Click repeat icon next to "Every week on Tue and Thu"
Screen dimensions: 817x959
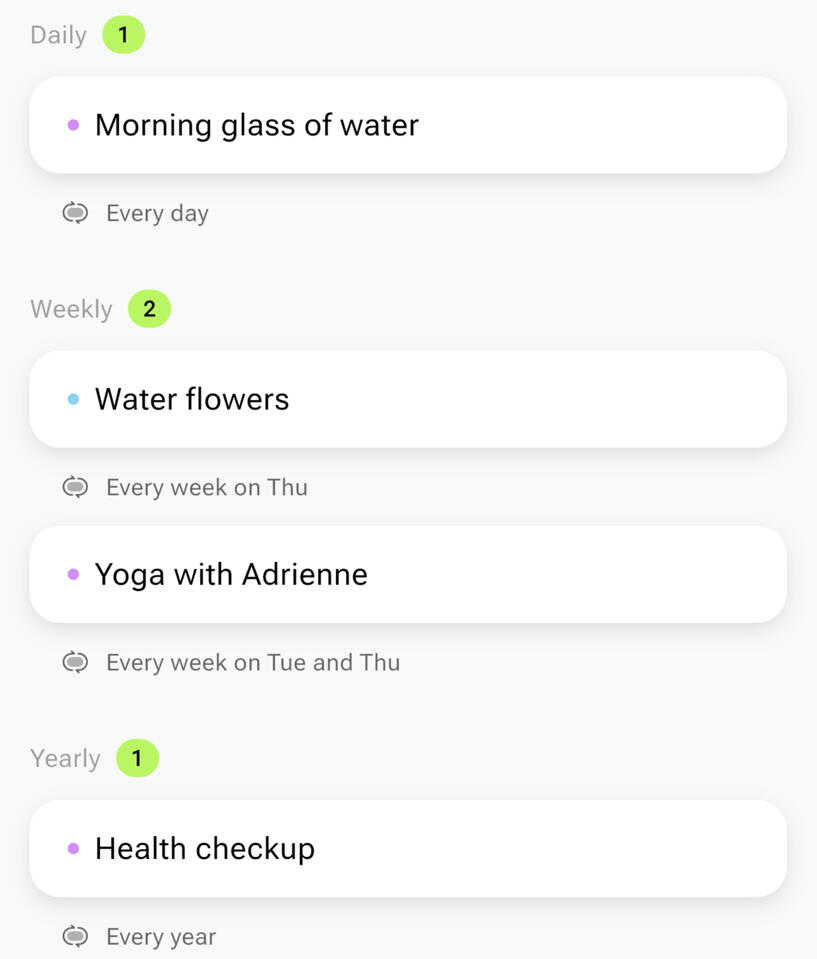(x=75, y=662)
